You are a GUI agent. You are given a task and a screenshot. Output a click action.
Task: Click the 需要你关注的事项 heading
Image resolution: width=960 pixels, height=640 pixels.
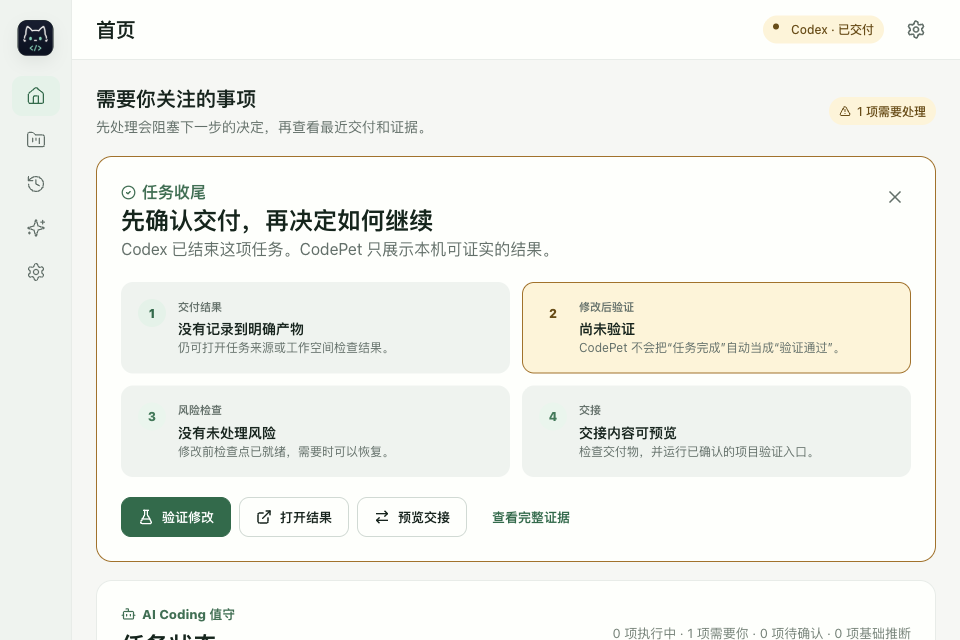[x=176, y=99]
